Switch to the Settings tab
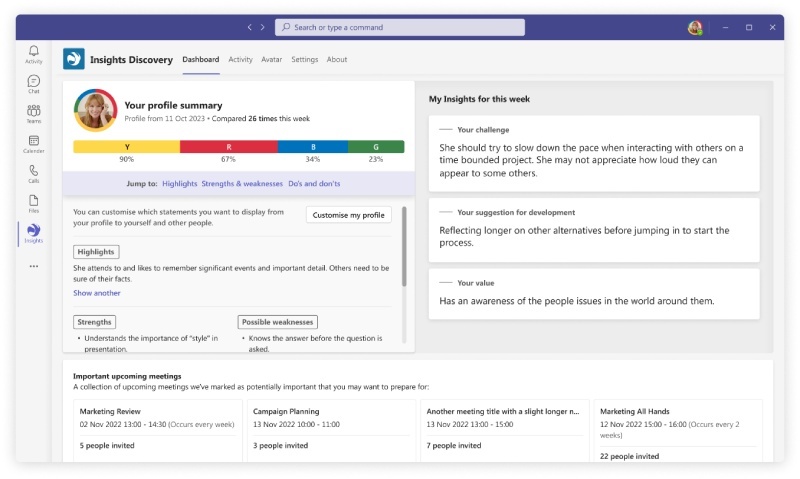The image size is (800, 479). tap(304, 59)
